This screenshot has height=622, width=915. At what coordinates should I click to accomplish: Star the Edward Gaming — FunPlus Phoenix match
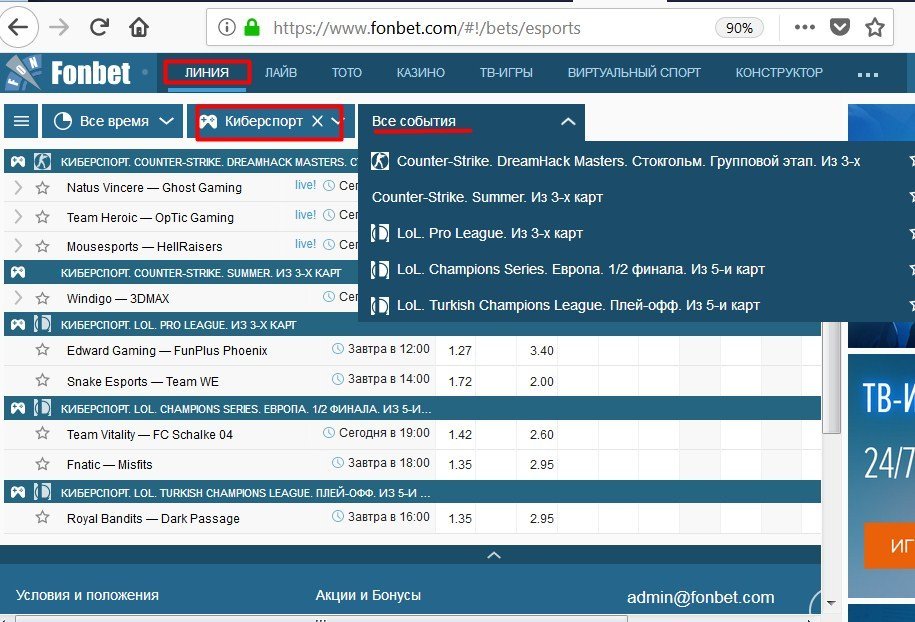pyautogui.click(x=43, y=350)
